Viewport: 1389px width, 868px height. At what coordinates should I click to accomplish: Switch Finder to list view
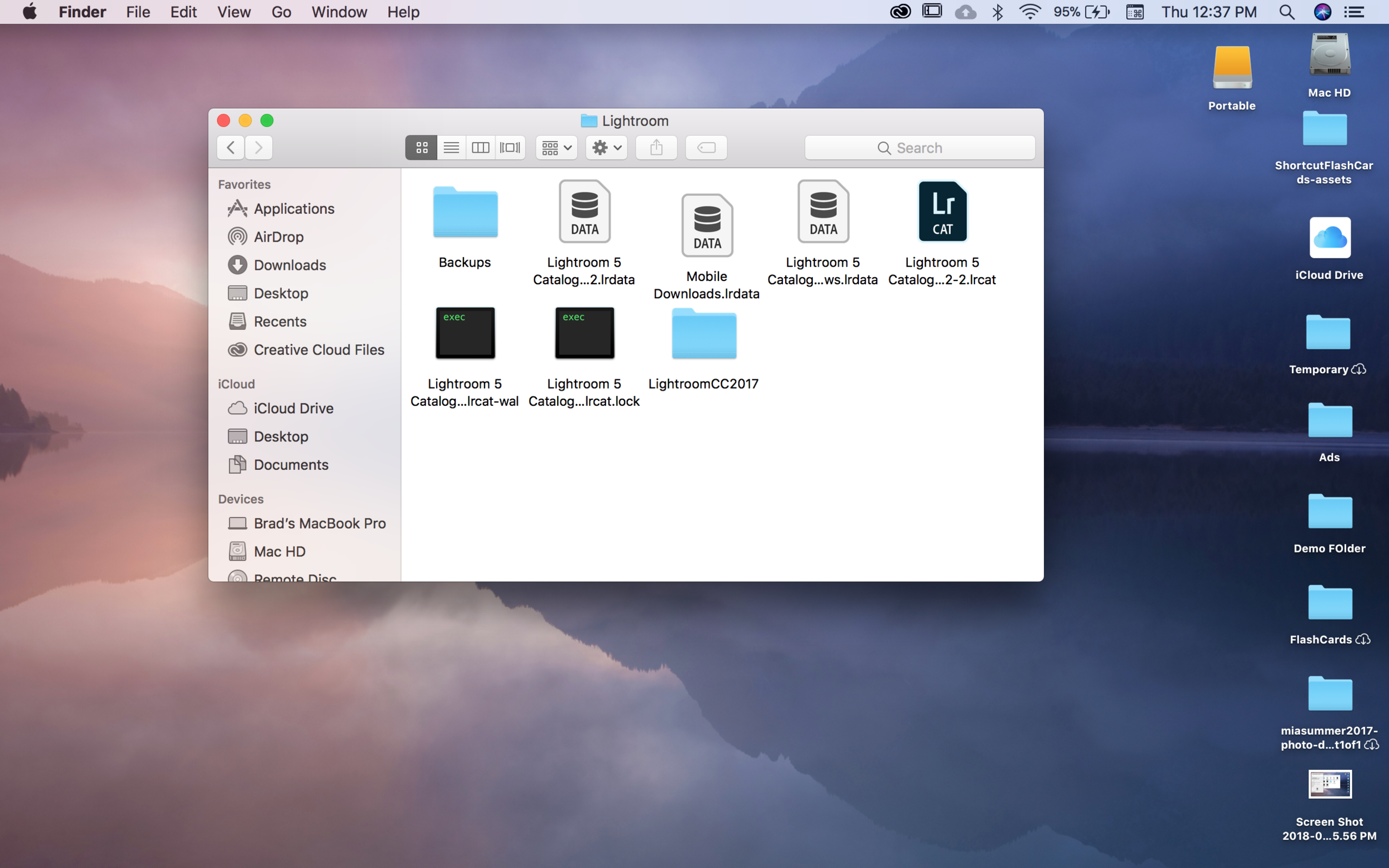451,148
